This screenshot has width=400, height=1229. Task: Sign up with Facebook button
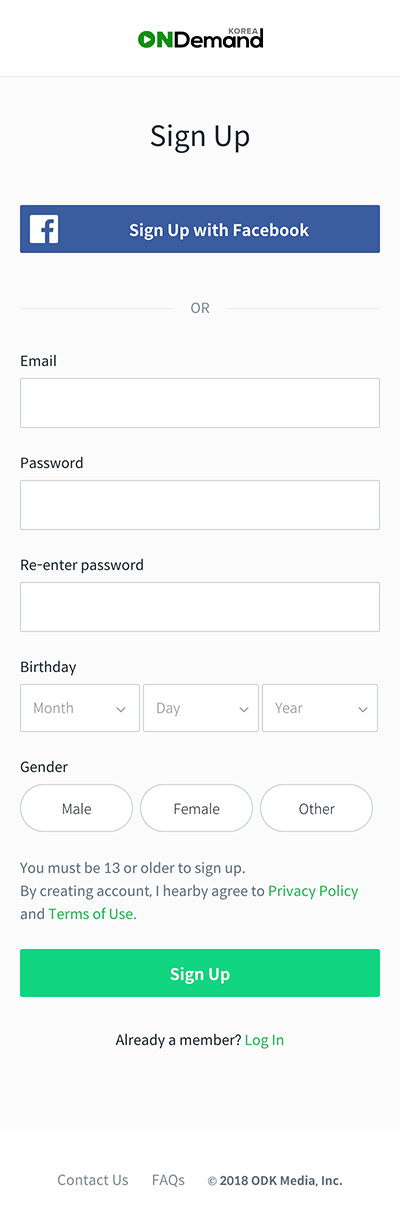pyautogui.click(x=200, y=229)
